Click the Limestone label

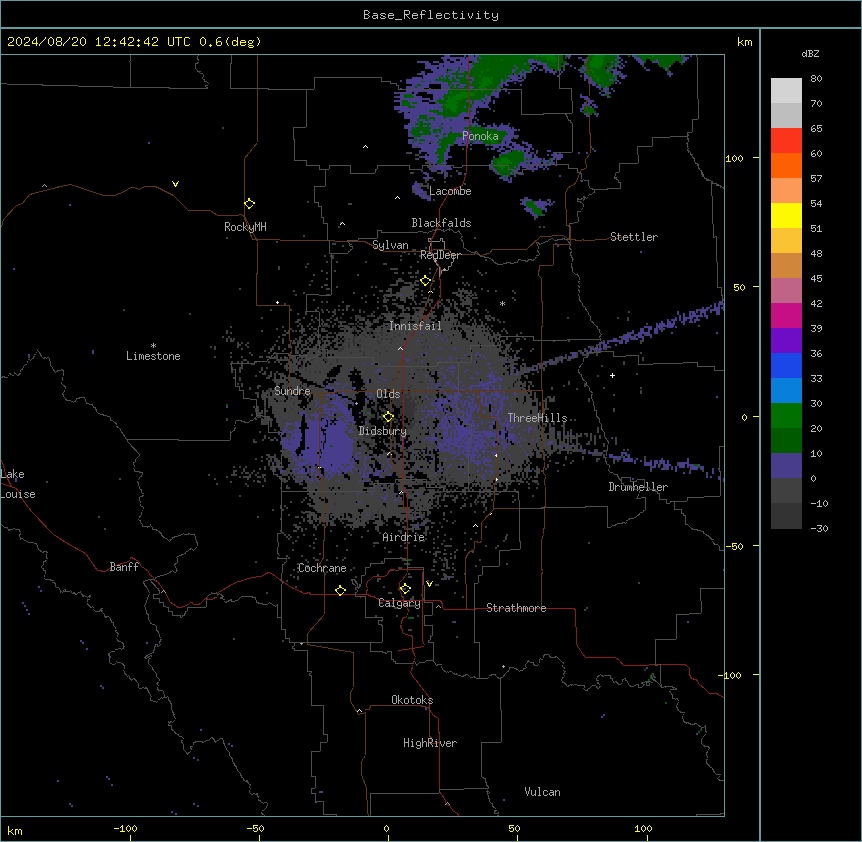point(153,356)
